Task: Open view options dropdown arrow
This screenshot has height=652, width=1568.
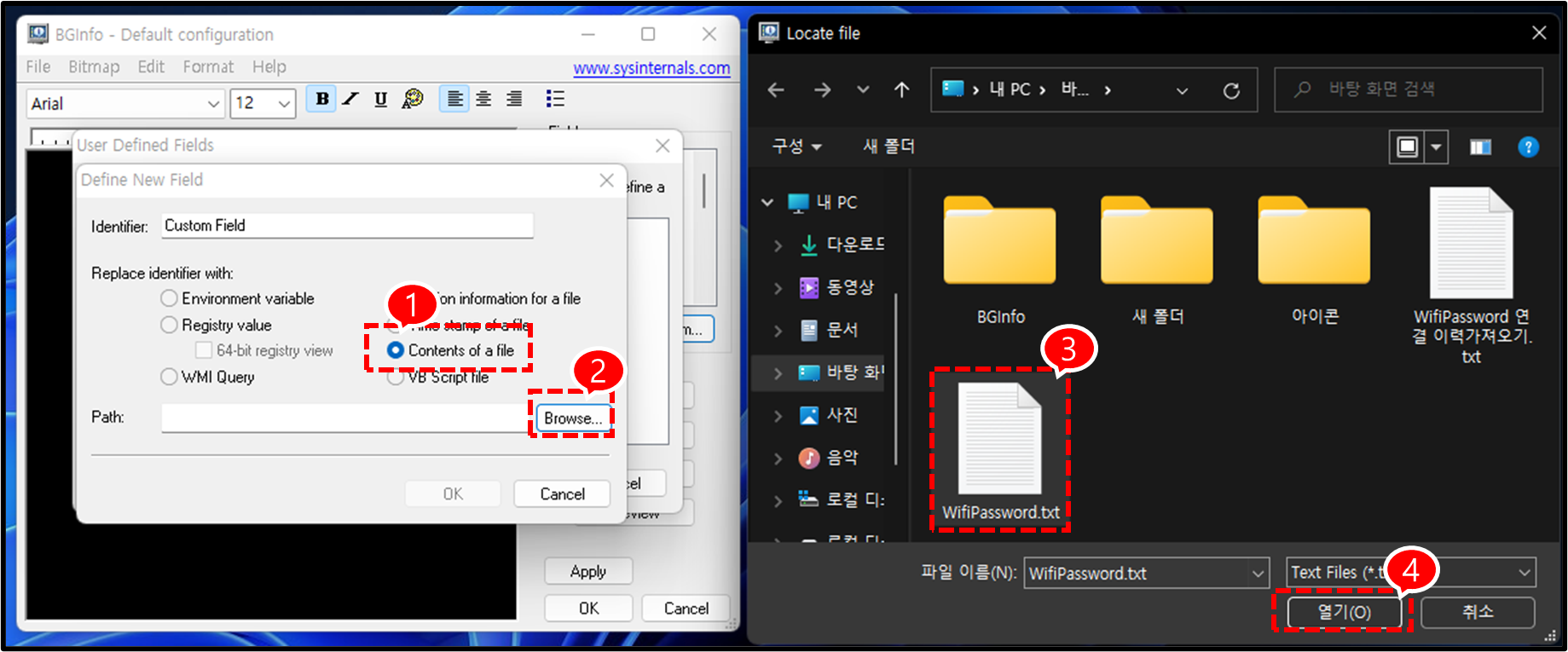Action: point(1436,147)
